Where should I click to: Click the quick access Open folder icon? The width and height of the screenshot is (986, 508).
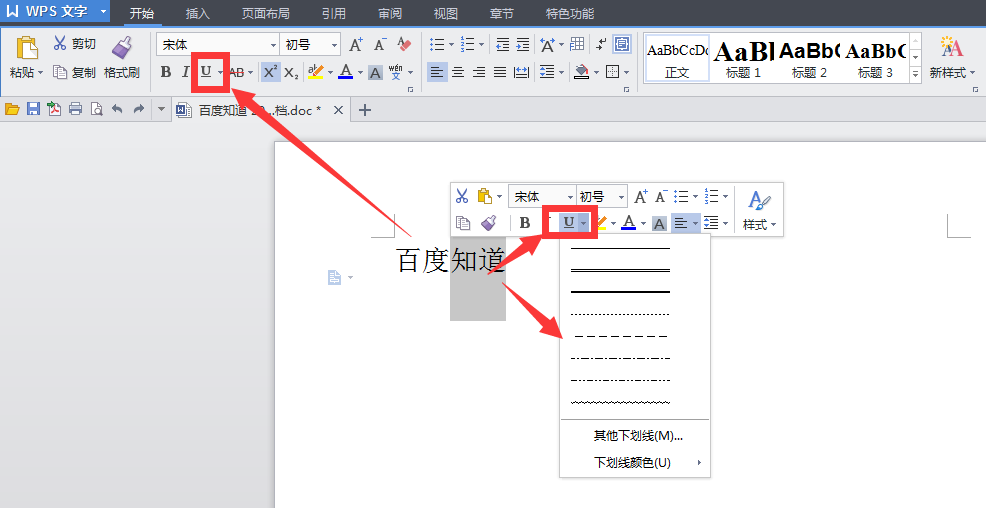[x=12, y=109]
